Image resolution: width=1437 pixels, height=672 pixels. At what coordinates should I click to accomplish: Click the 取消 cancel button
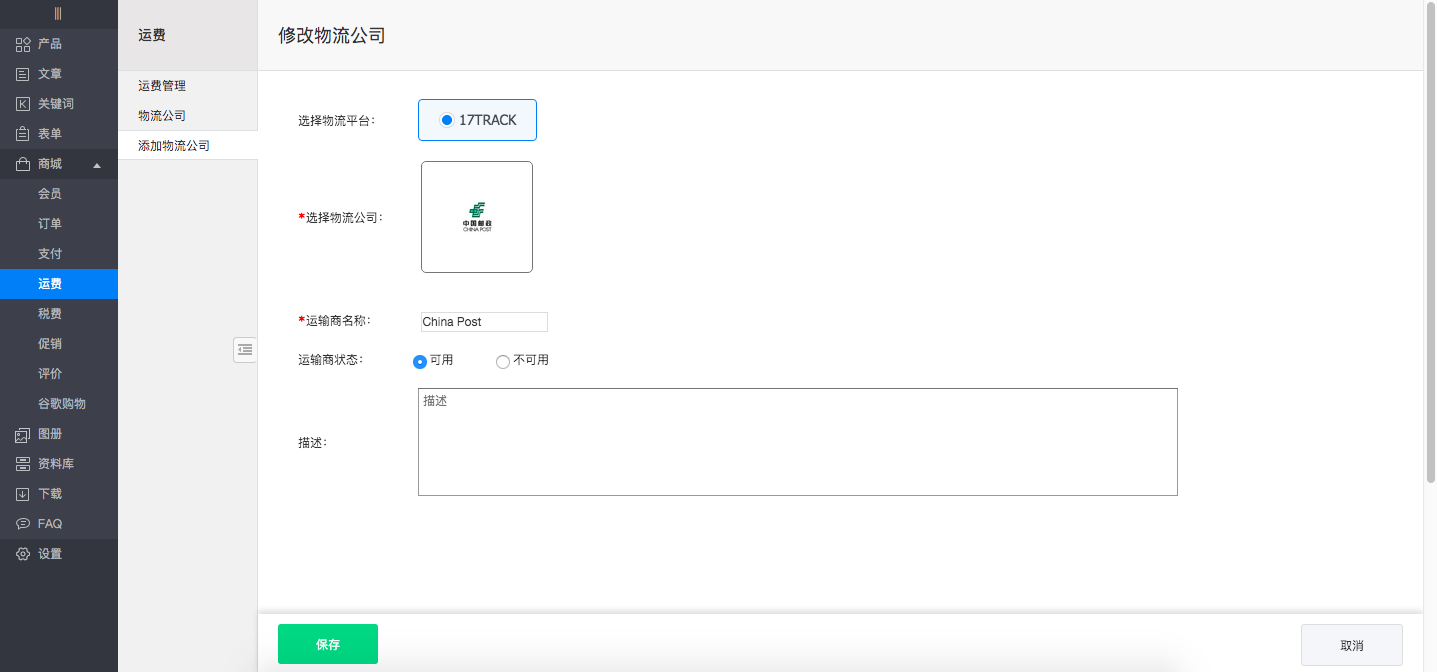pyautogui.click(x=1351, y=645)
